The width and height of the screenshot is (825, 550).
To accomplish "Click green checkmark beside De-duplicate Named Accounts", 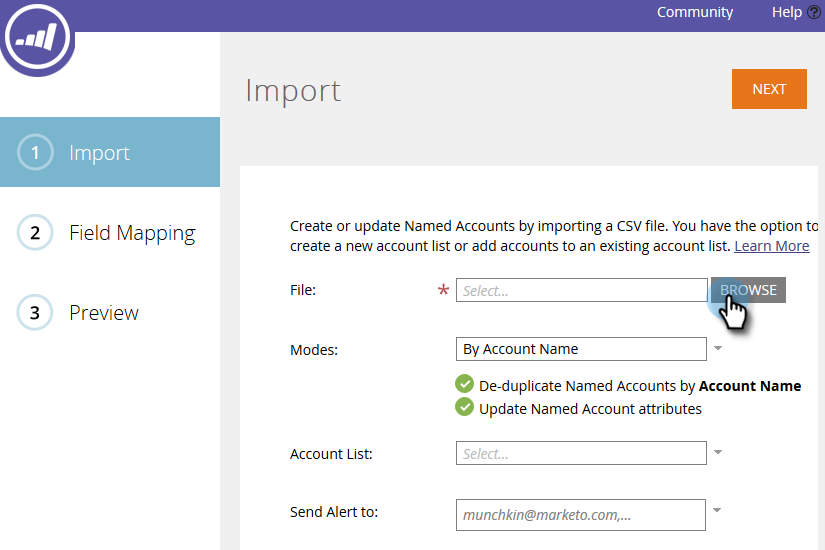I will point(464,385).
